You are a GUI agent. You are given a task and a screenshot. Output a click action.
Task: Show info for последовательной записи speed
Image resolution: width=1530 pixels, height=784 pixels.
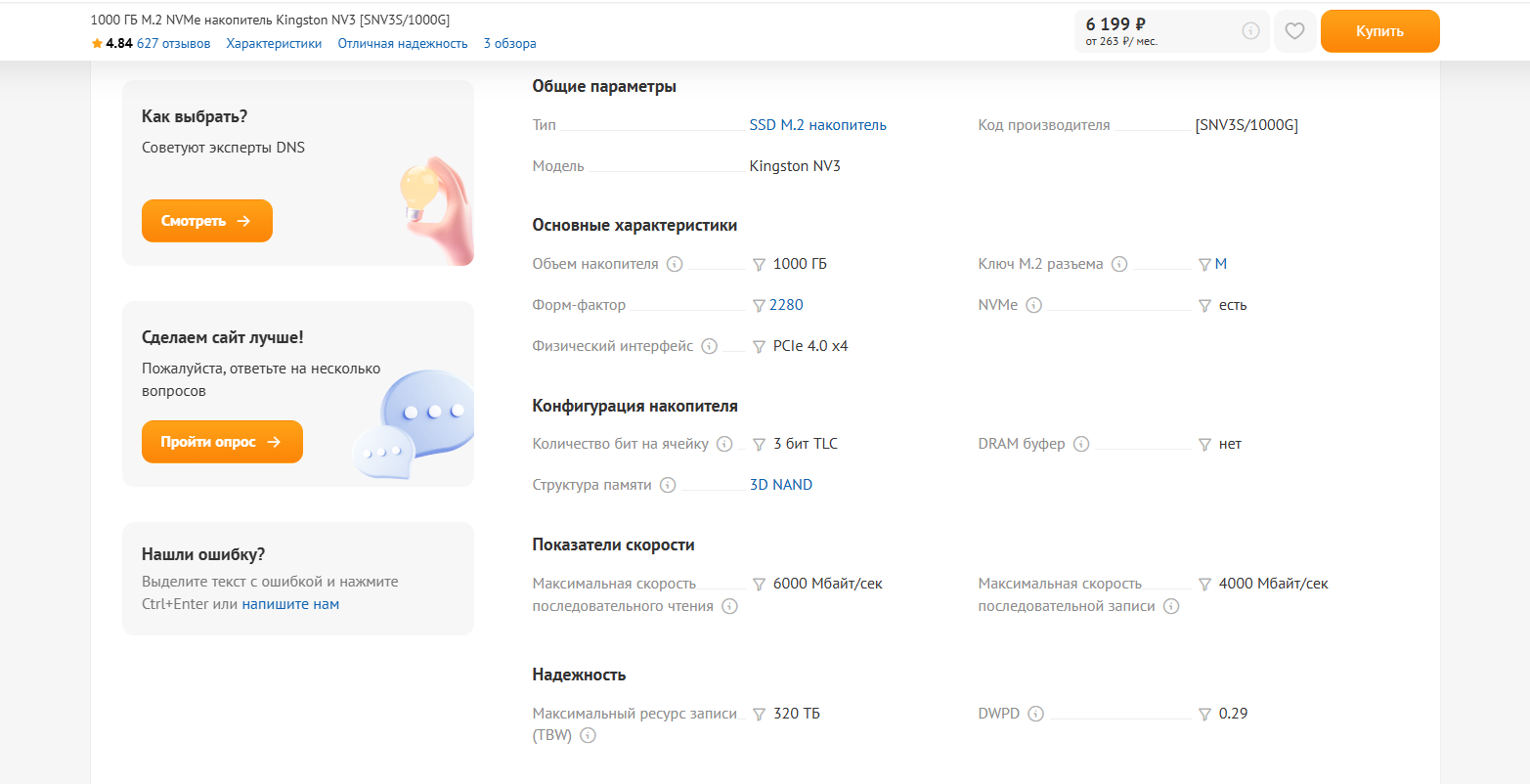[1171, 606]
